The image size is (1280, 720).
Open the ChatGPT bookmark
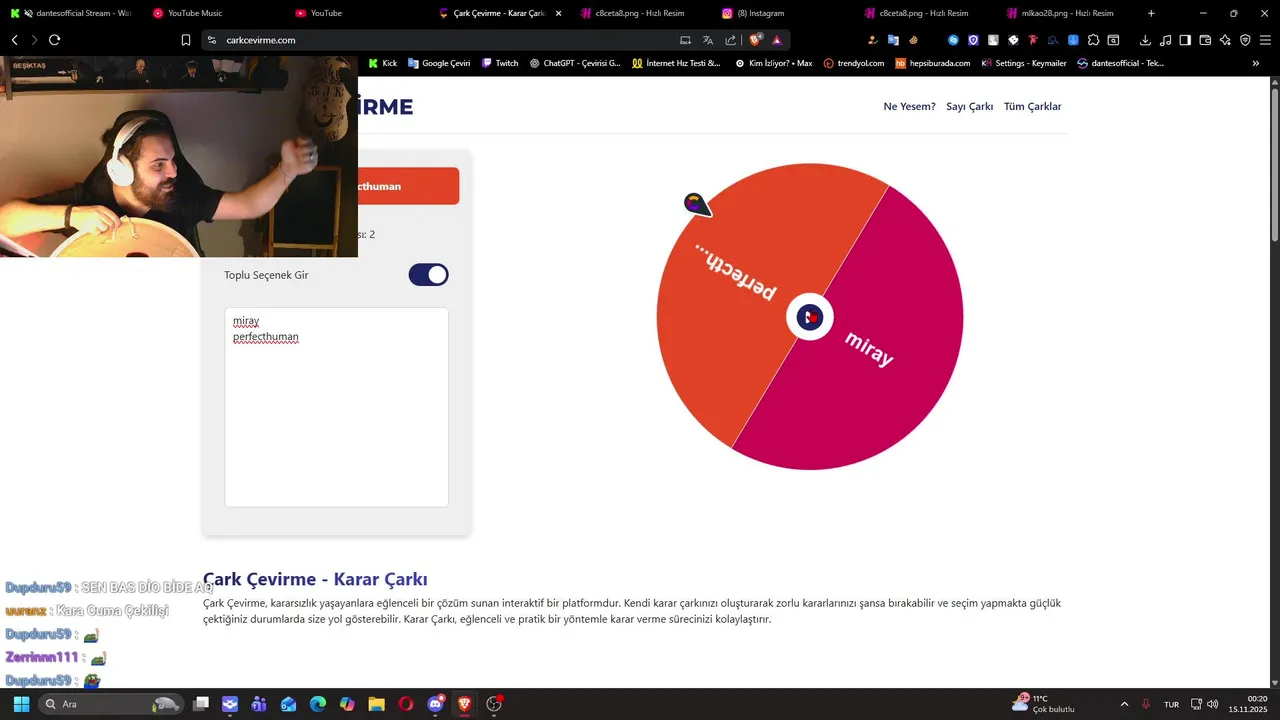click(575, 63)
